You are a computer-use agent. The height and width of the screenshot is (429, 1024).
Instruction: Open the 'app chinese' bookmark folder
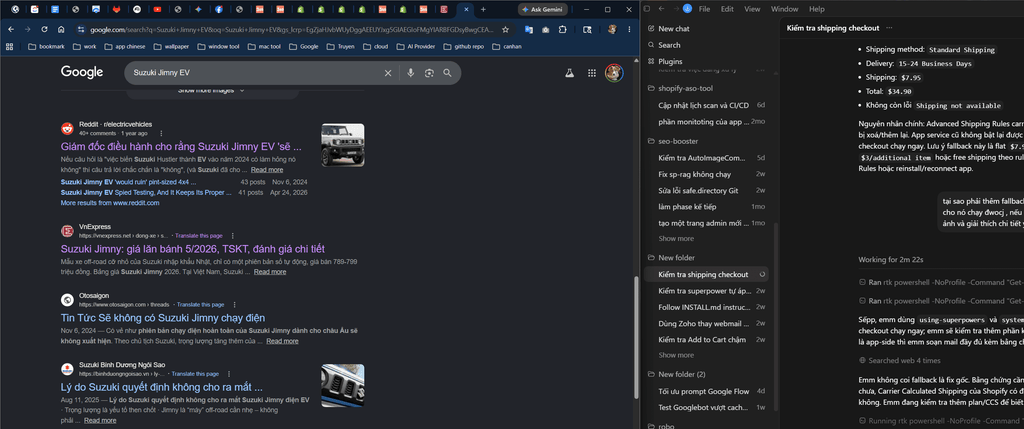[x=125, y=46]
